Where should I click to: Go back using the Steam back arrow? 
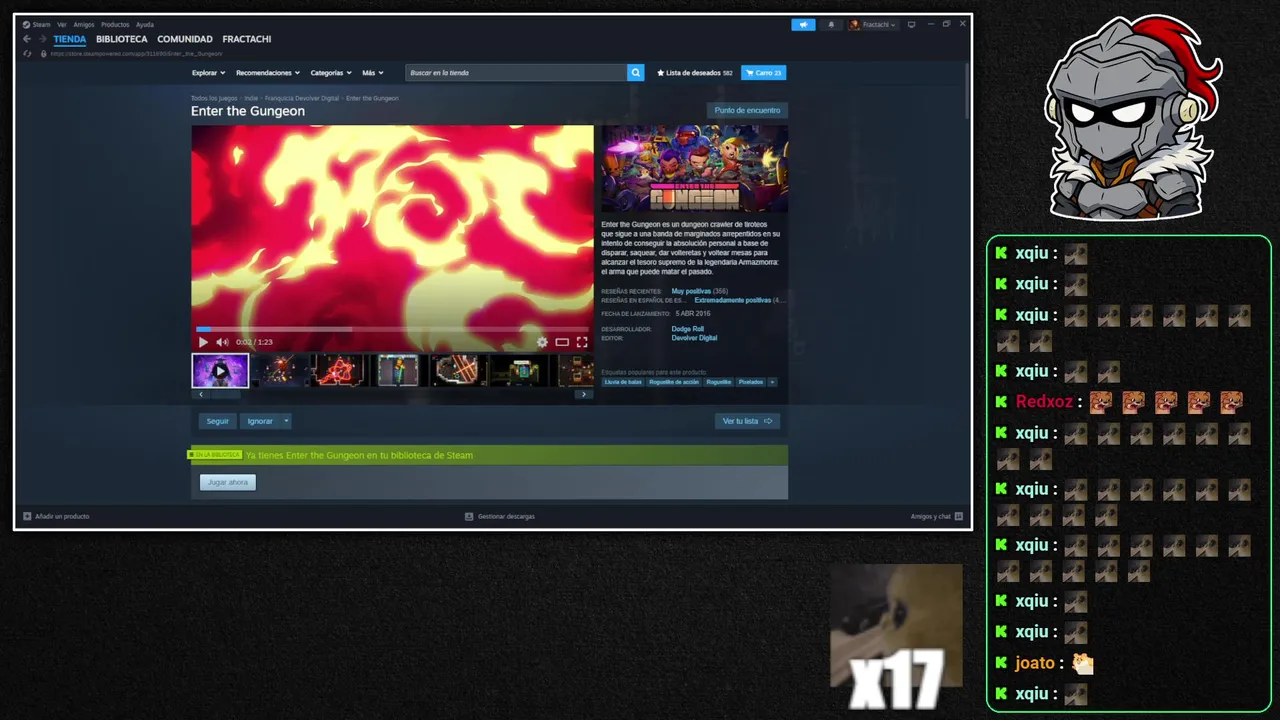pos(27,39)
